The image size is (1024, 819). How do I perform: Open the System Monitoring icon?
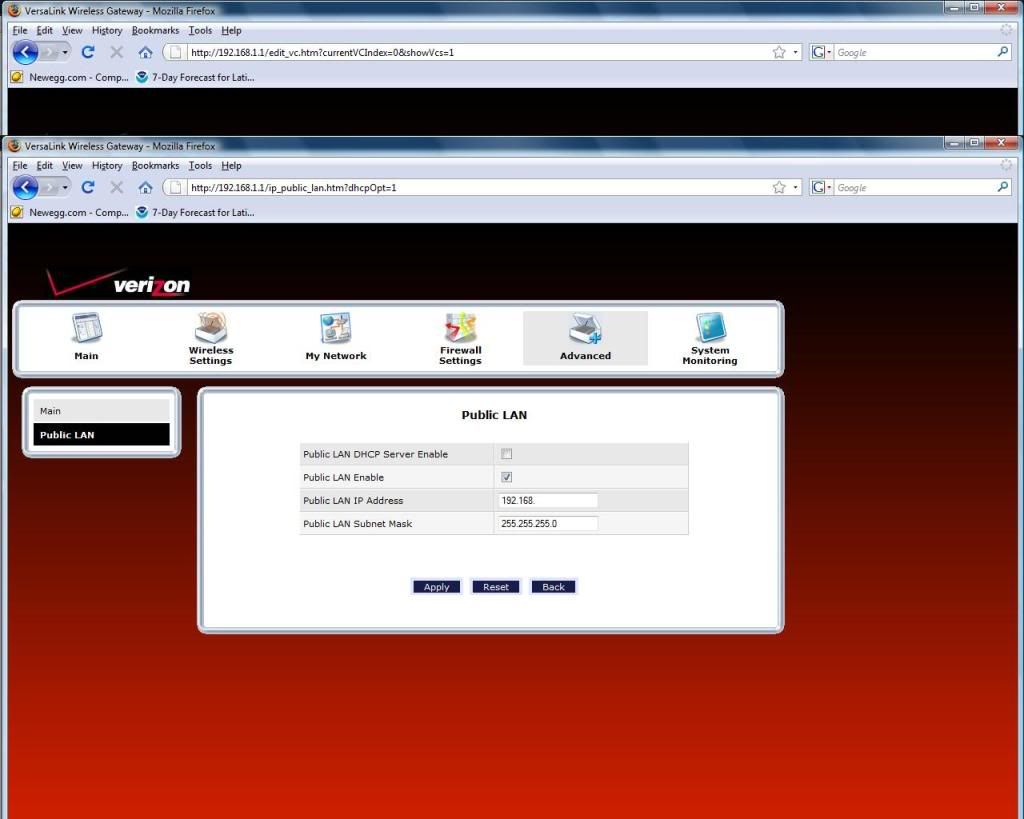click(710, 337)
